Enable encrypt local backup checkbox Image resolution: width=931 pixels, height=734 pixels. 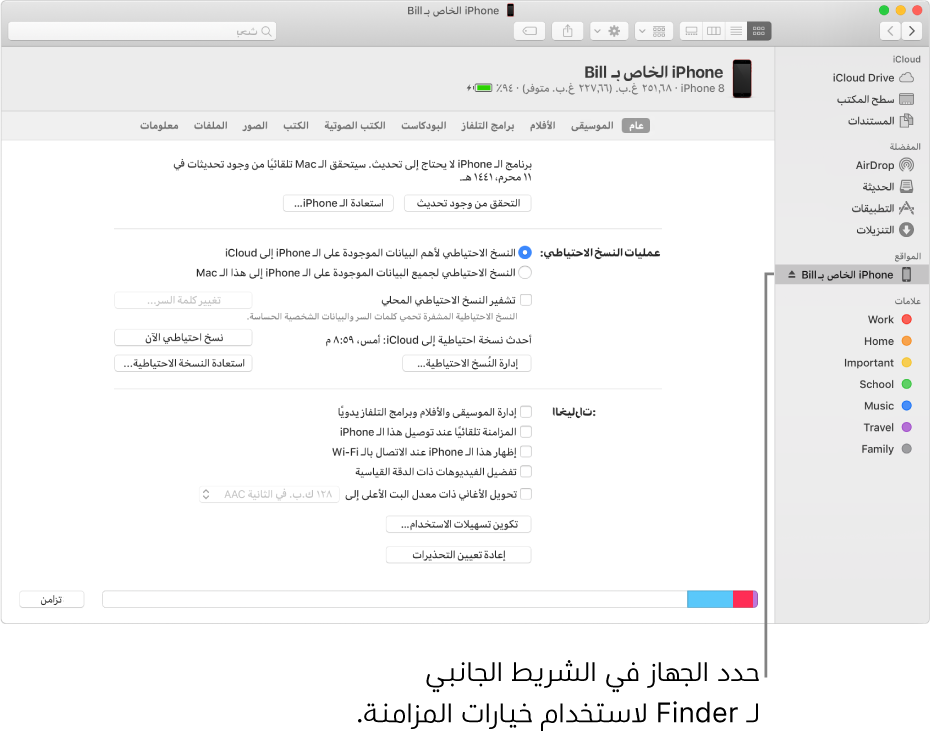(525, 300)
